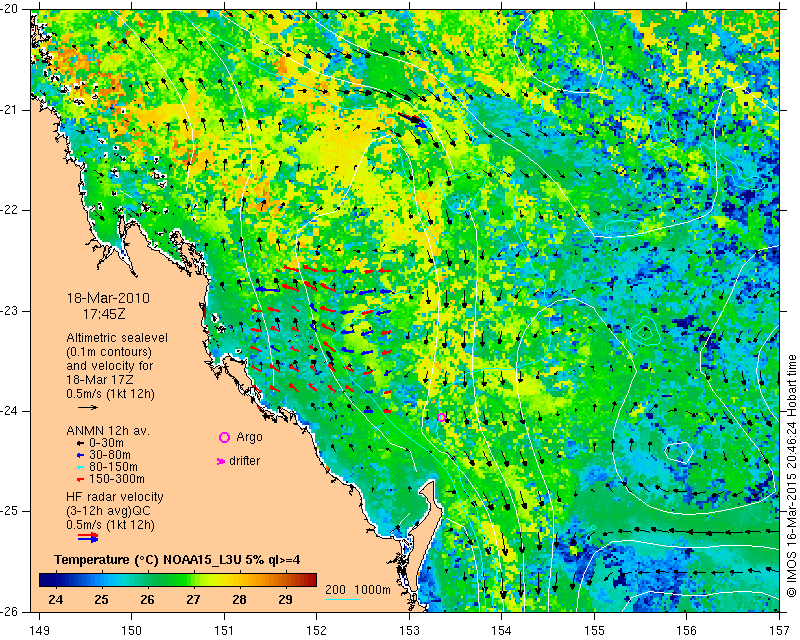
Task: Click the latitude axis label -25
Action: pyautogui.click(x=9, y=511)
